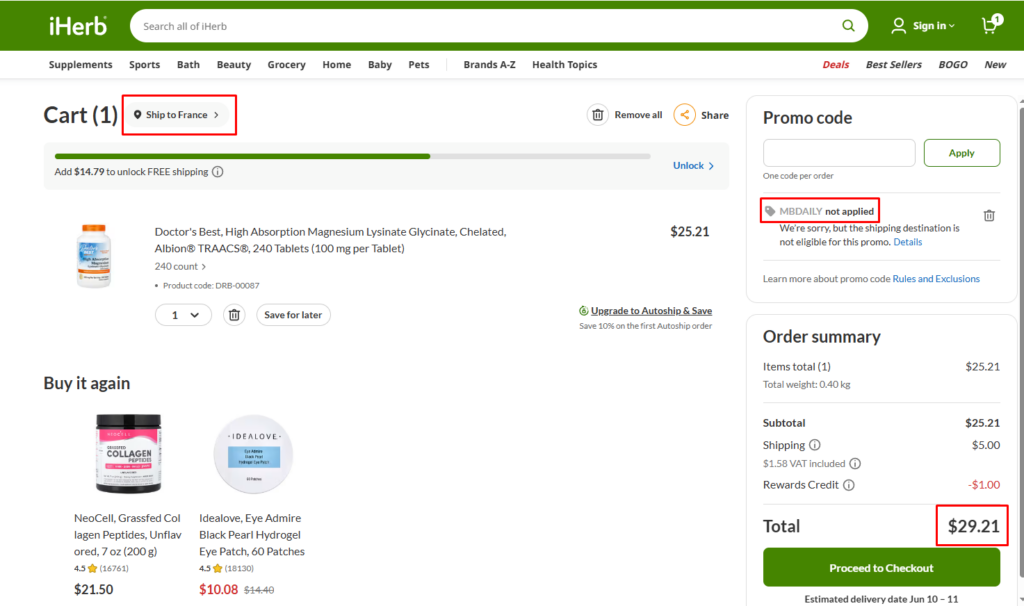This screenshot has height=606, width=1024.
Task: Click Total weight: 0.40 kg text
Action: point(807,385)
